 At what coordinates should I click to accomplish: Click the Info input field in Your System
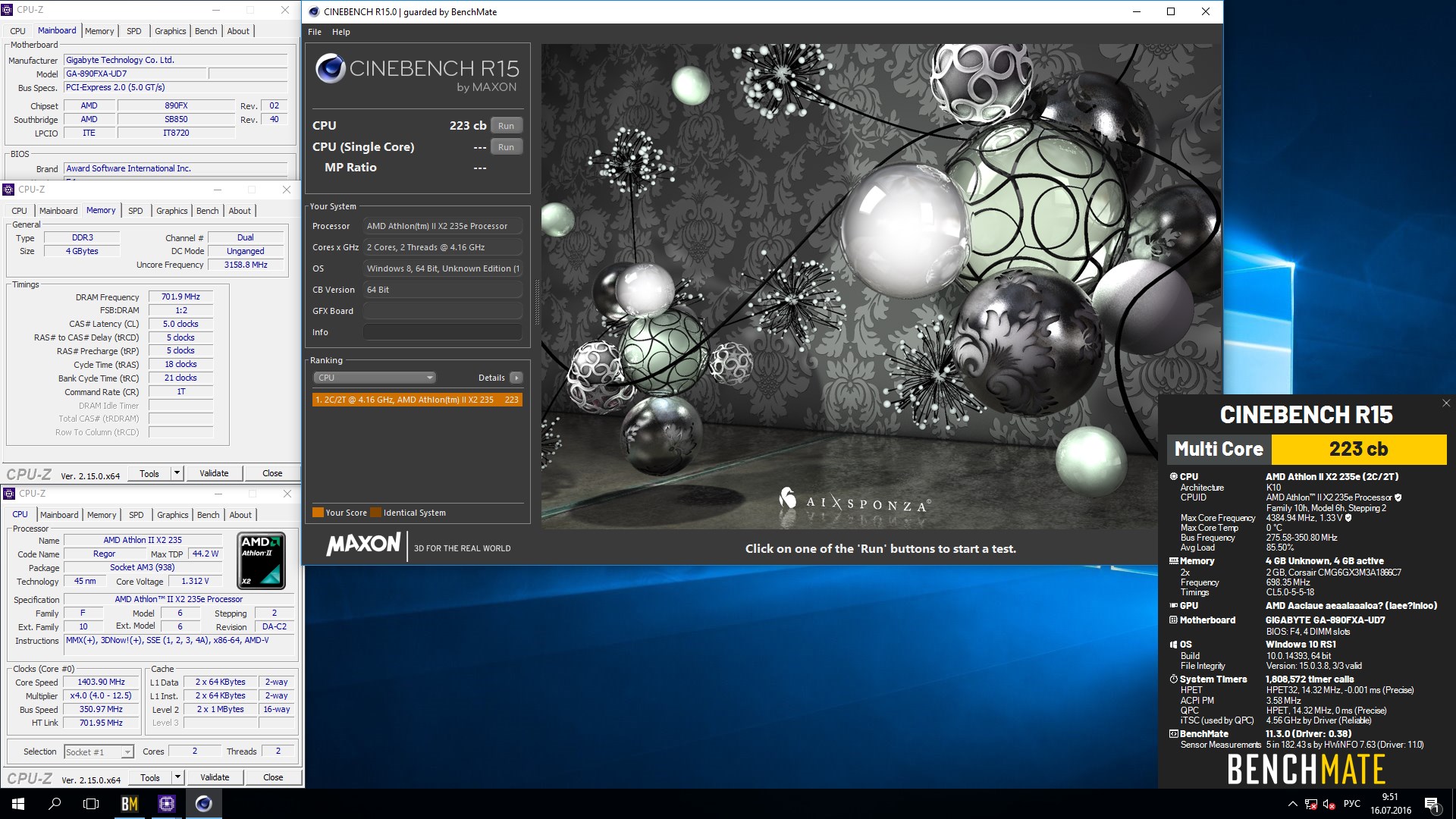443,332
